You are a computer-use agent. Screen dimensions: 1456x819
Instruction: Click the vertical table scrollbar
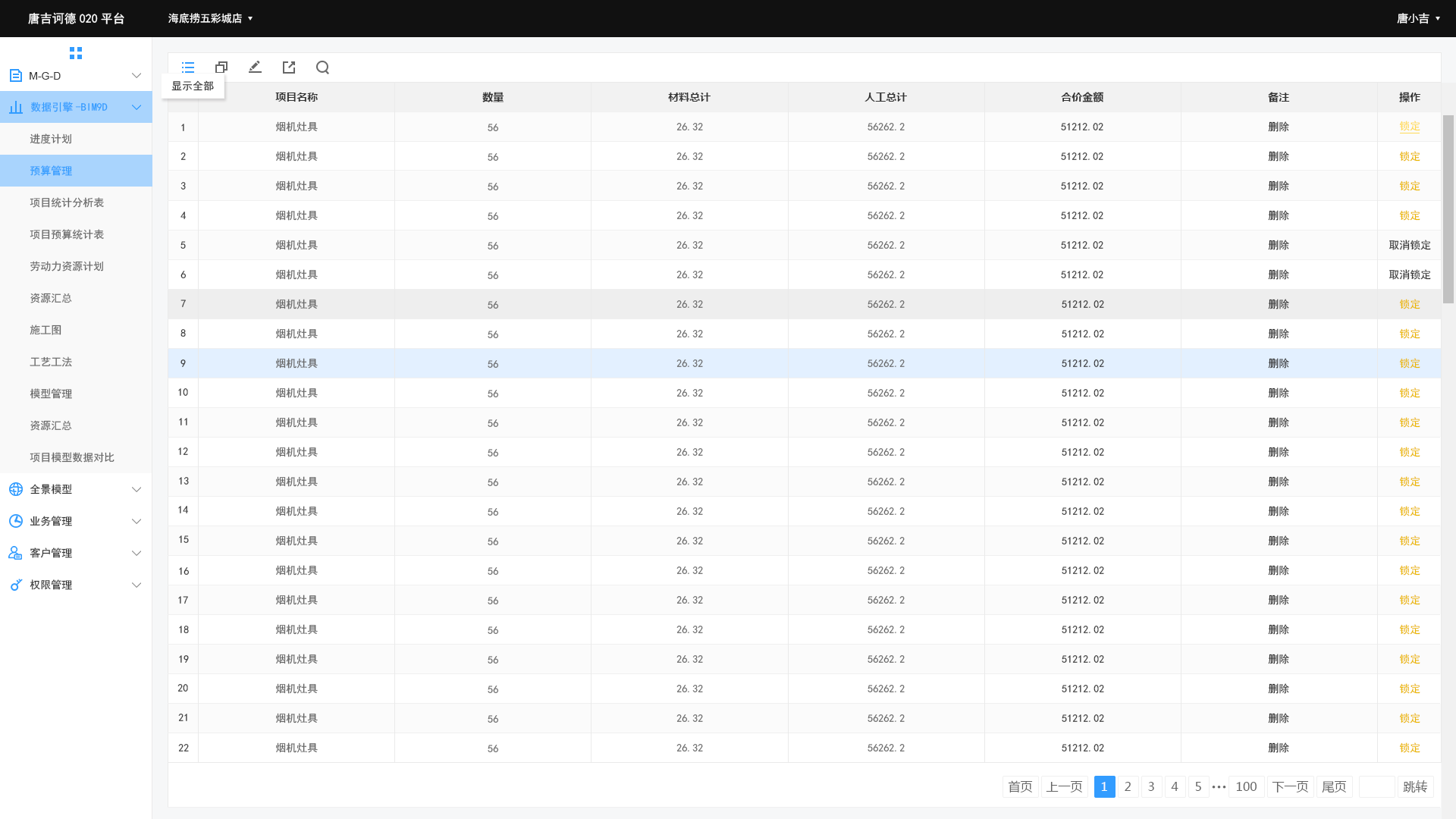[1448, 209]
